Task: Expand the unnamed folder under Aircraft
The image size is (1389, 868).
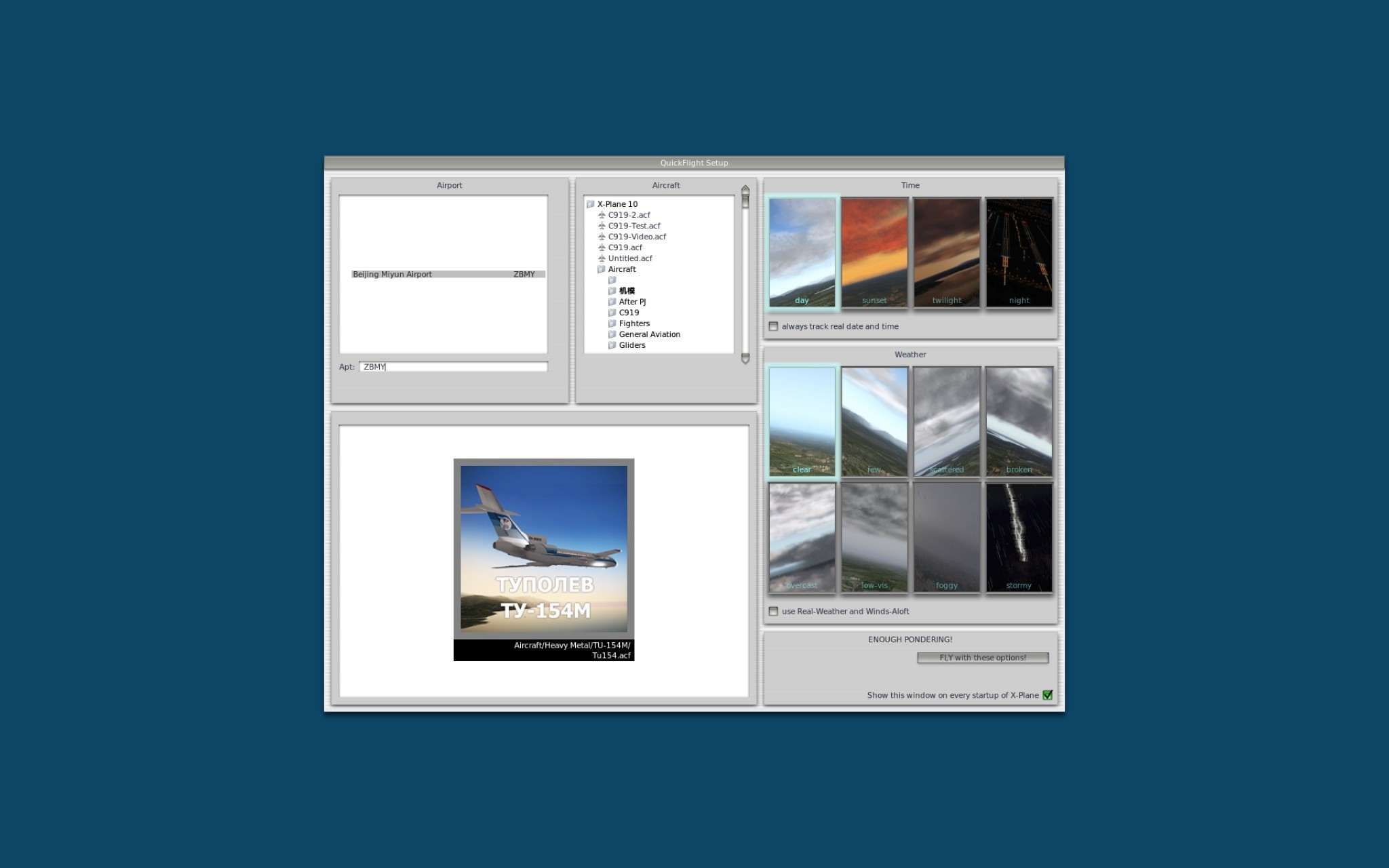Action: (612, 280)
